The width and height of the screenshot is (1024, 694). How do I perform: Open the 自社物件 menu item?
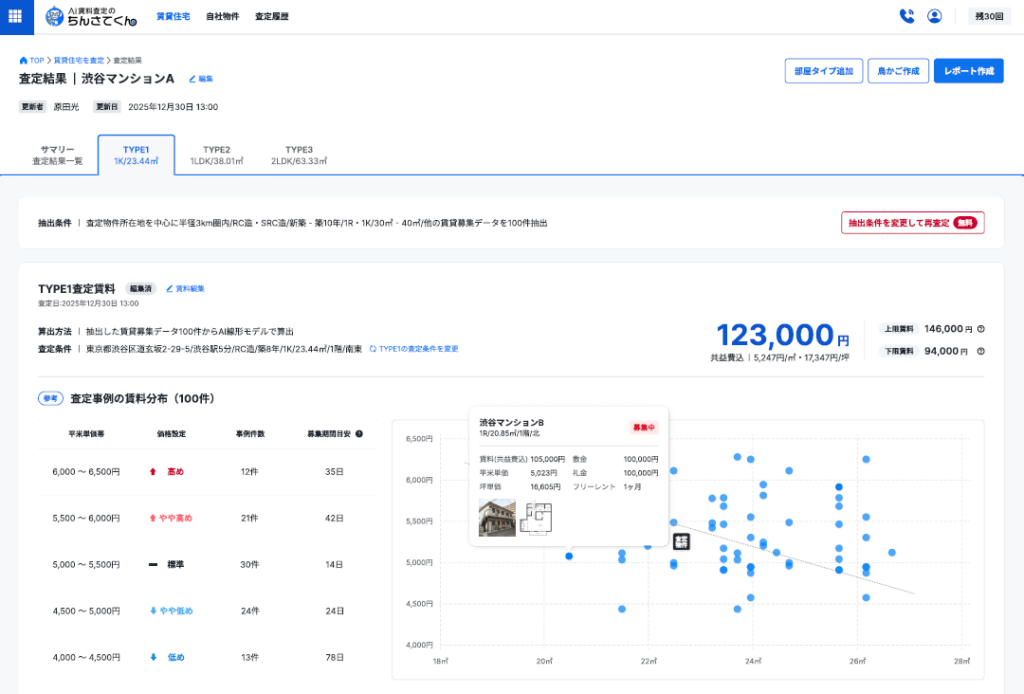point(222,17)
